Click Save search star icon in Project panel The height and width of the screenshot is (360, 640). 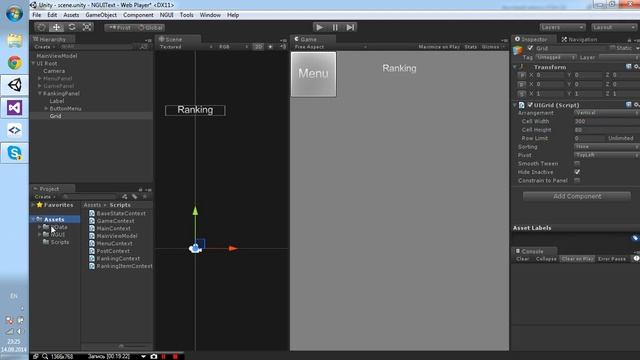[144, 197]
